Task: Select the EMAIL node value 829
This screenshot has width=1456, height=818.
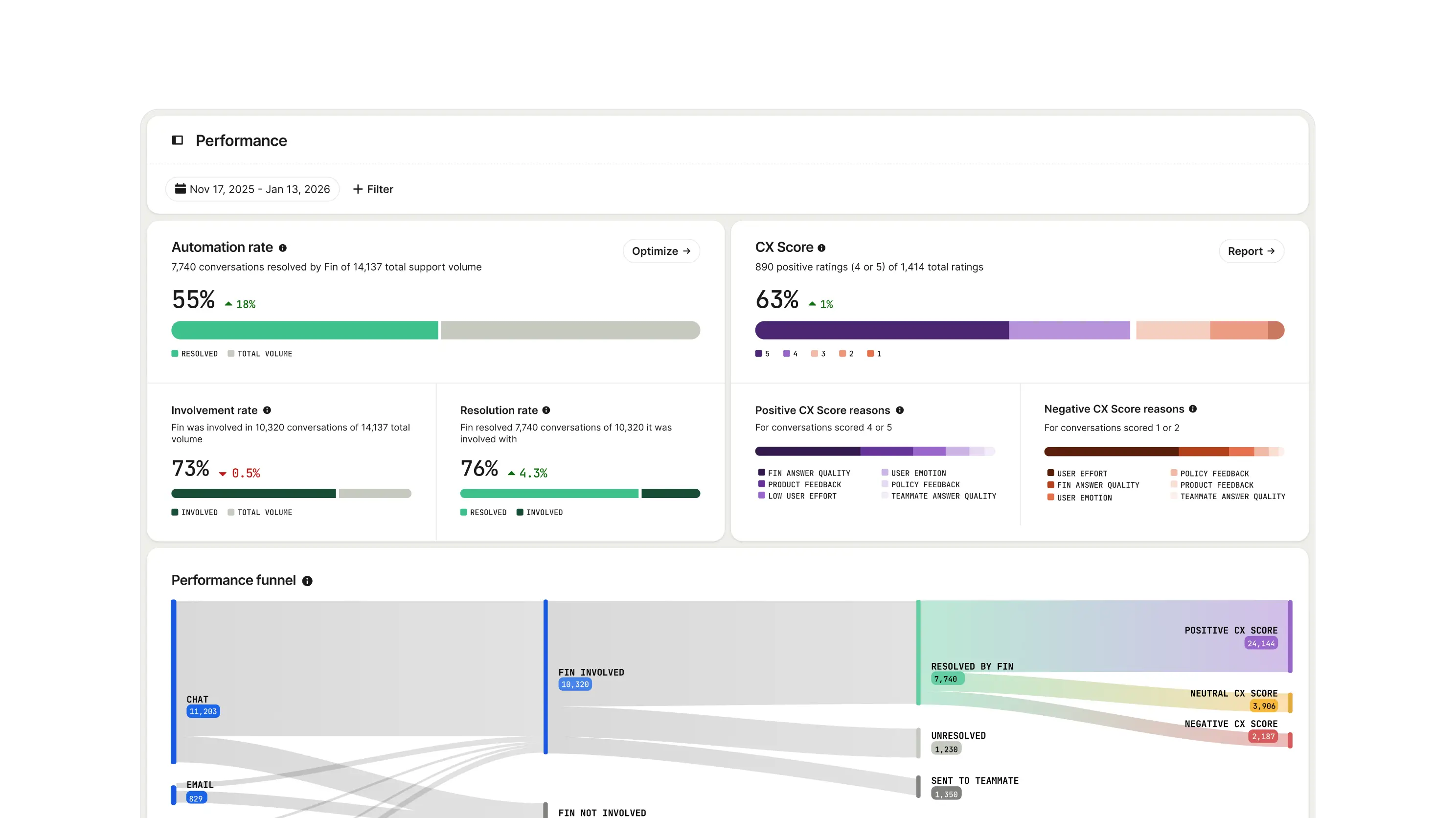Action: (196, 799)
